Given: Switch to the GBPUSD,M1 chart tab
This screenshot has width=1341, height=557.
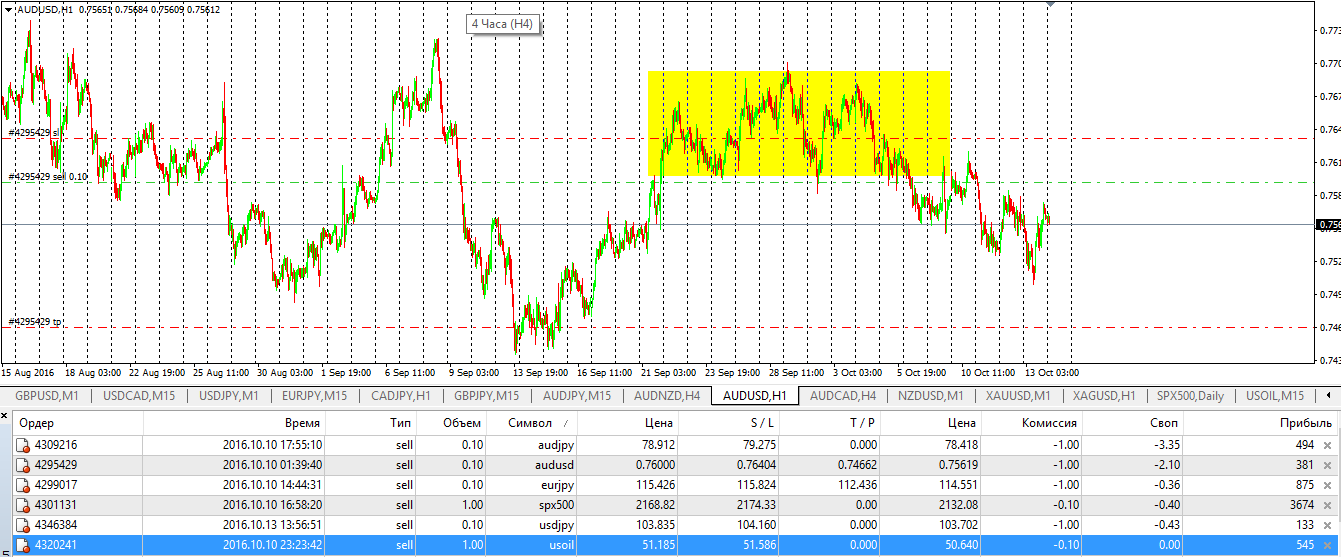Looking at the screenshot, I should tap(45, 395).
